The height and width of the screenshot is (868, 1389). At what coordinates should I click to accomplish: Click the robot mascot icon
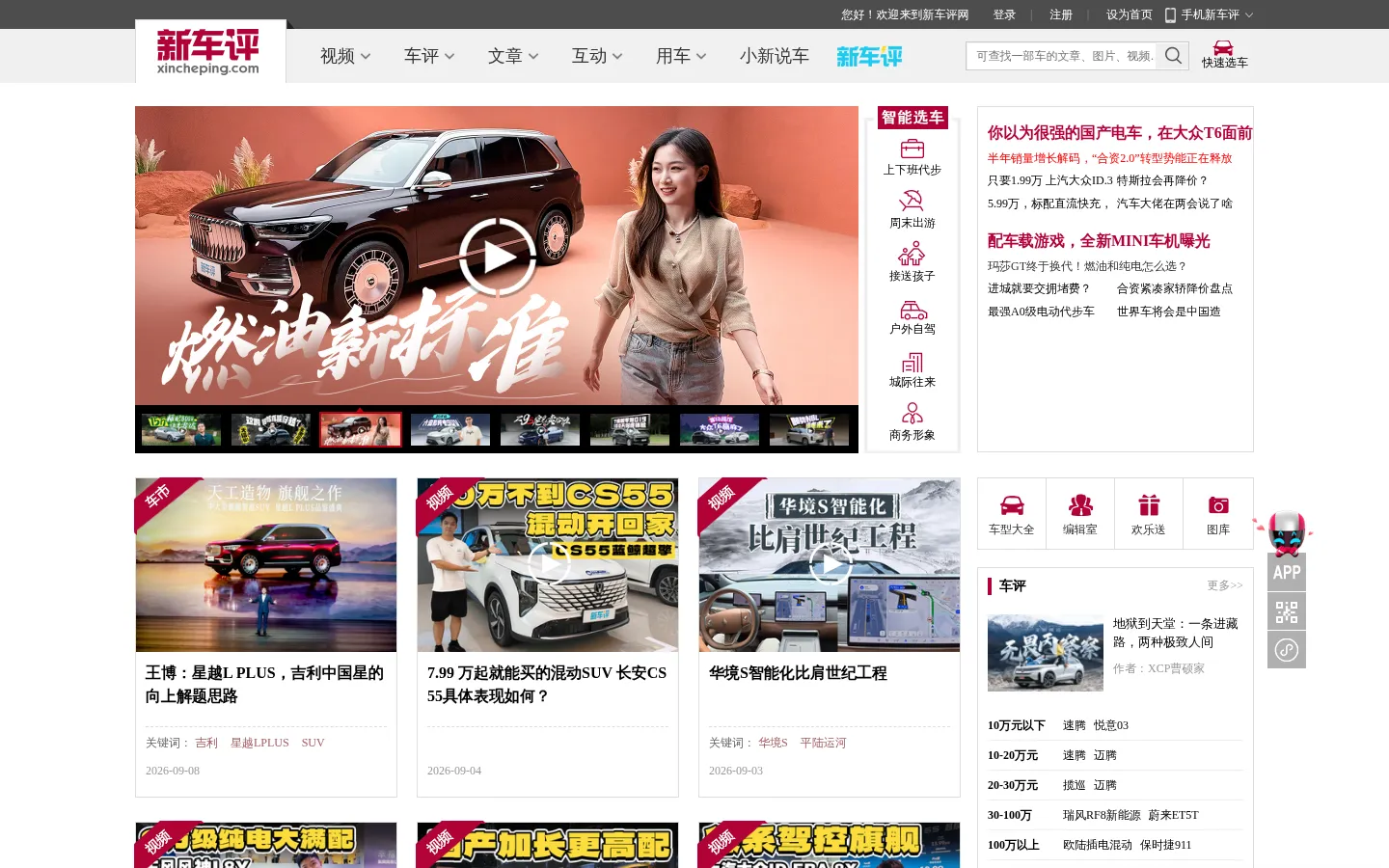coord(1285,532)
